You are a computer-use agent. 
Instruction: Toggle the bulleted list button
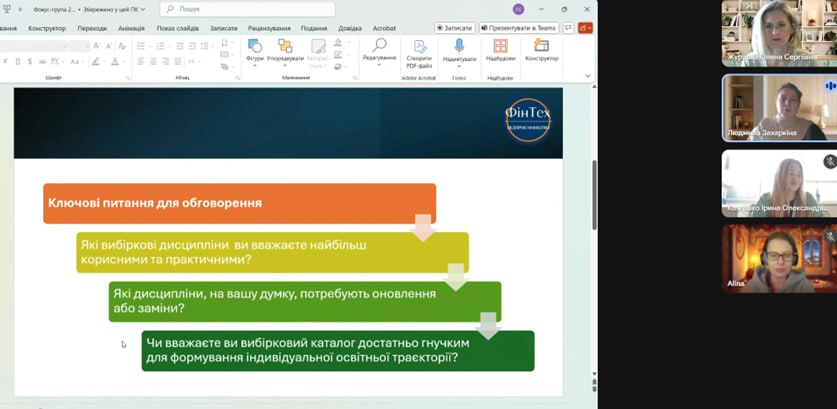141,45
